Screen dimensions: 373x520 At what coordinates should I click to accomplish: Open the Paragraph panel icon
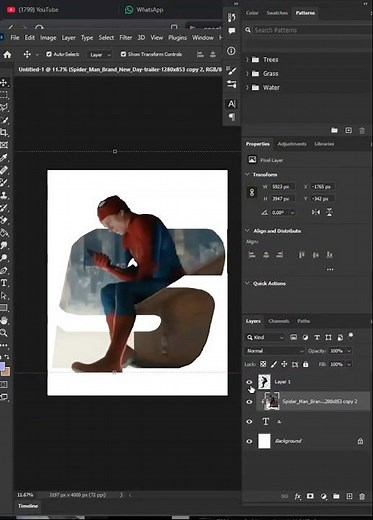point(231,117)
